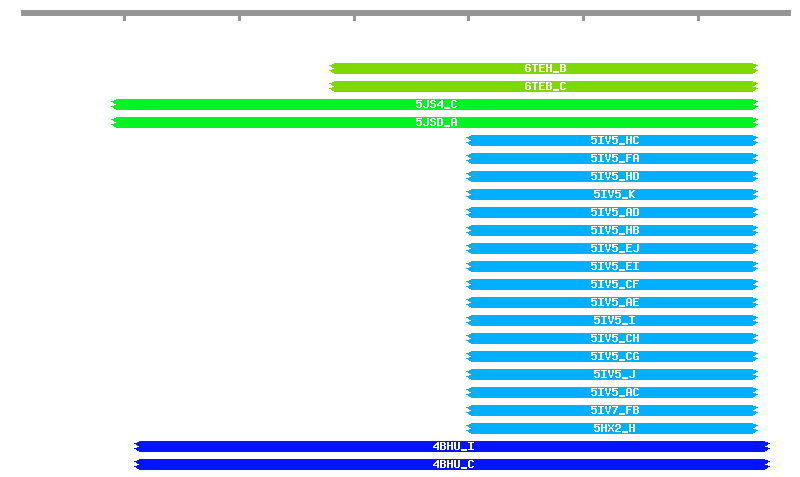Select the 5IV5_AC alignment bar

612,393
